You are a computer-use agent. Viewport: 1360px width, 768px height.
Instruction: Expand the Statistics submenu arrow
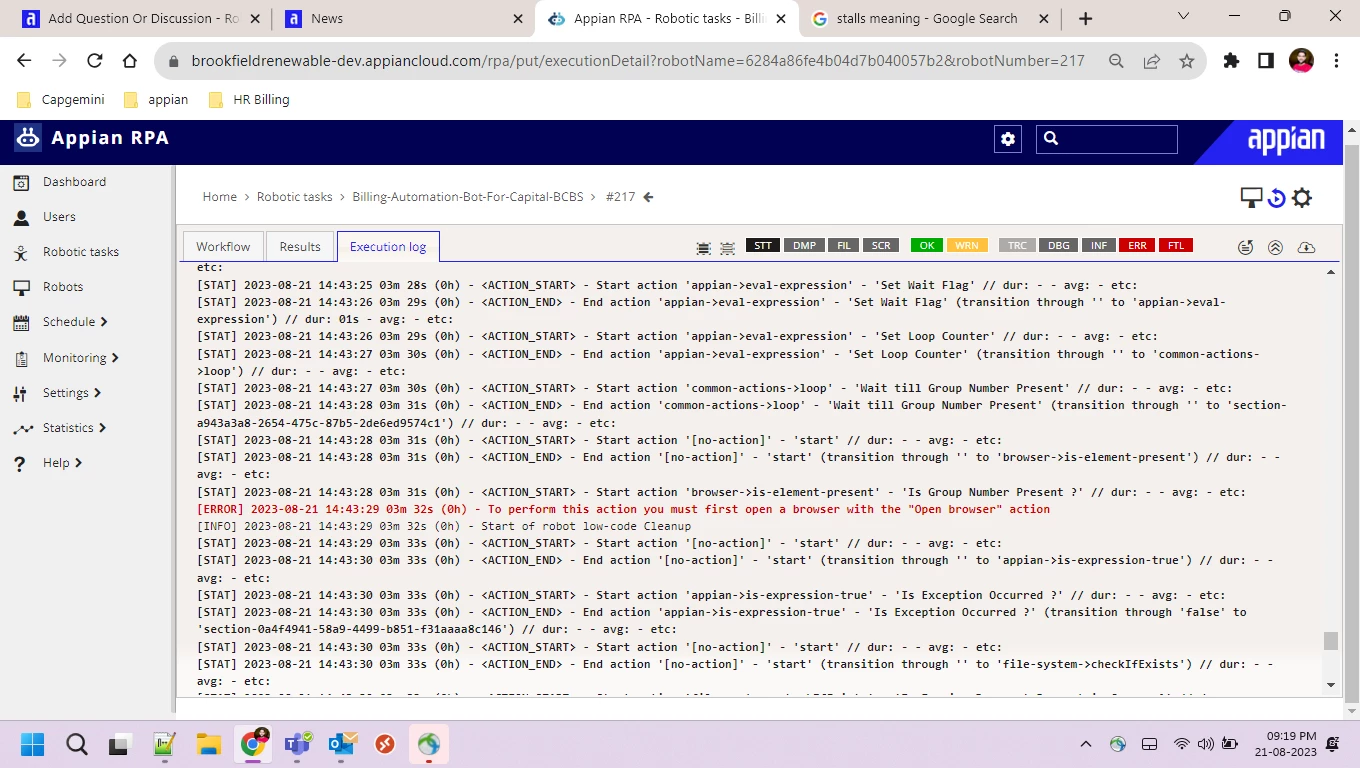pyautogui.click(x=102, y=428)
